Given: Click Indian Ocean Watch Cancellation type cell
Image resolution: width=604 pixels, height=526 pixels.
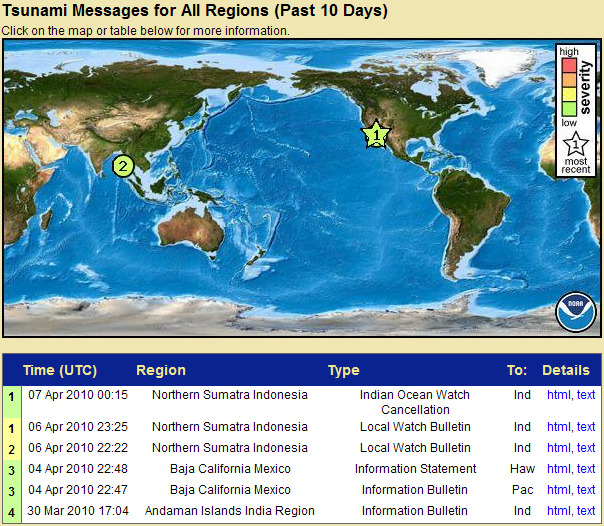Looking at the screenshot, I should point(415,402).
